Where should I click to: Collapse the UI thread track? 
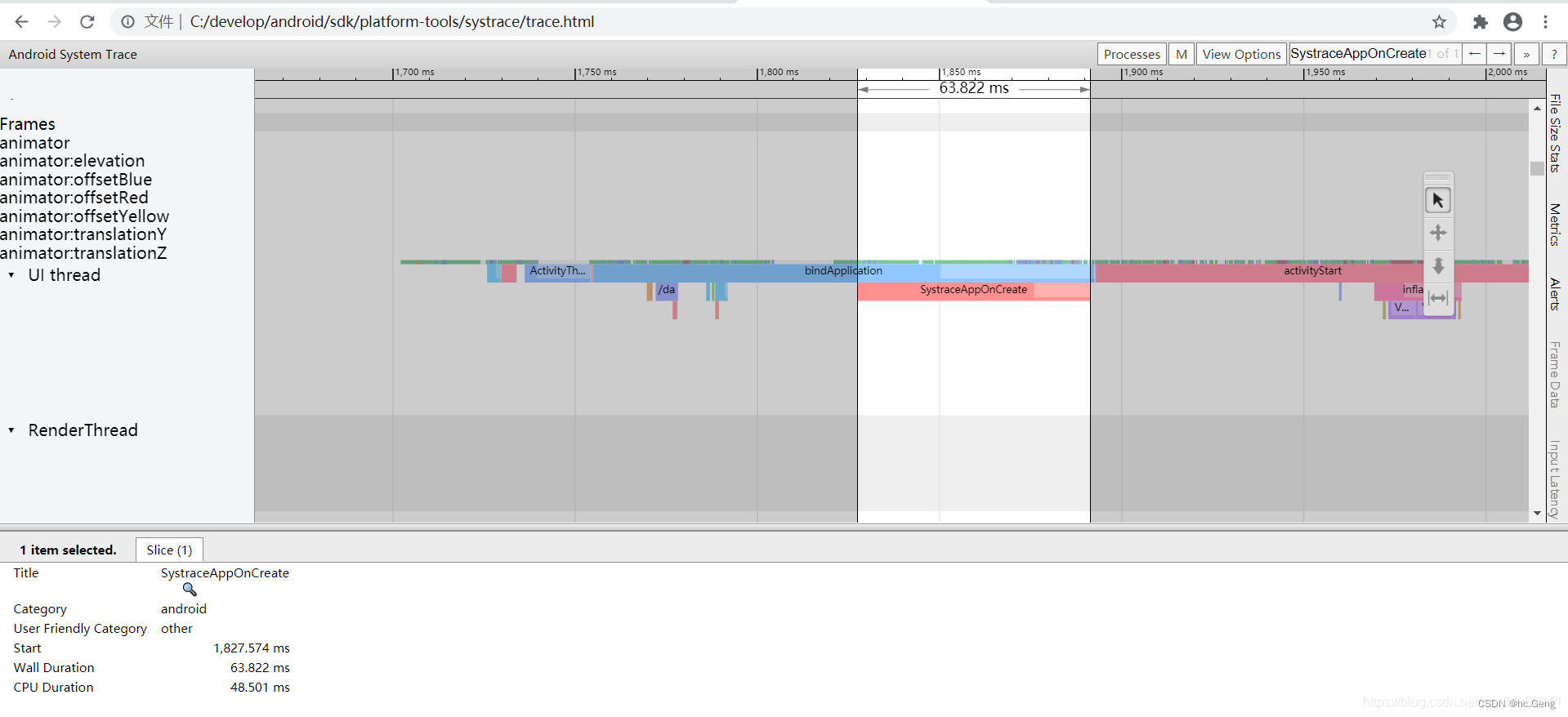11,275
